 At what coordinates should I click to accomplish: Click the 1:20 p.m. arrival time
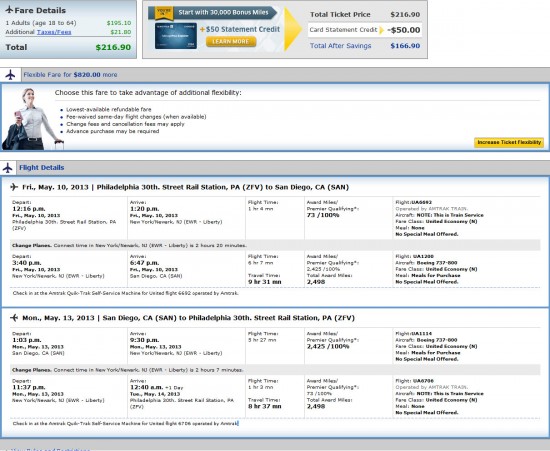pyautogui.click(x=144, y=209)
